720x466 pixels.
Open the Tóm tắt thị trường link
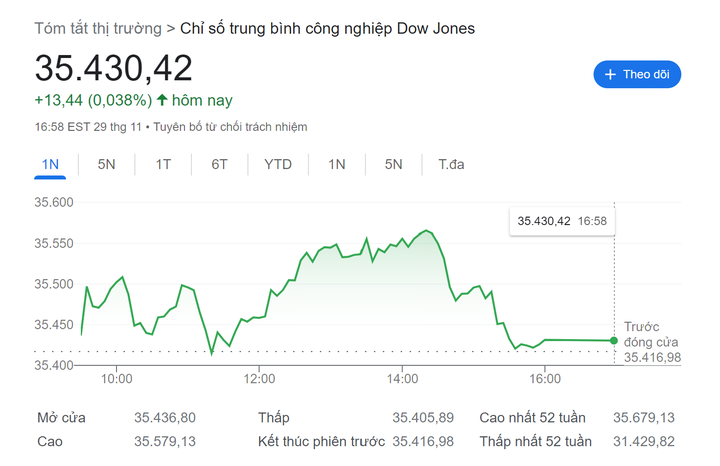click(98, 28)
